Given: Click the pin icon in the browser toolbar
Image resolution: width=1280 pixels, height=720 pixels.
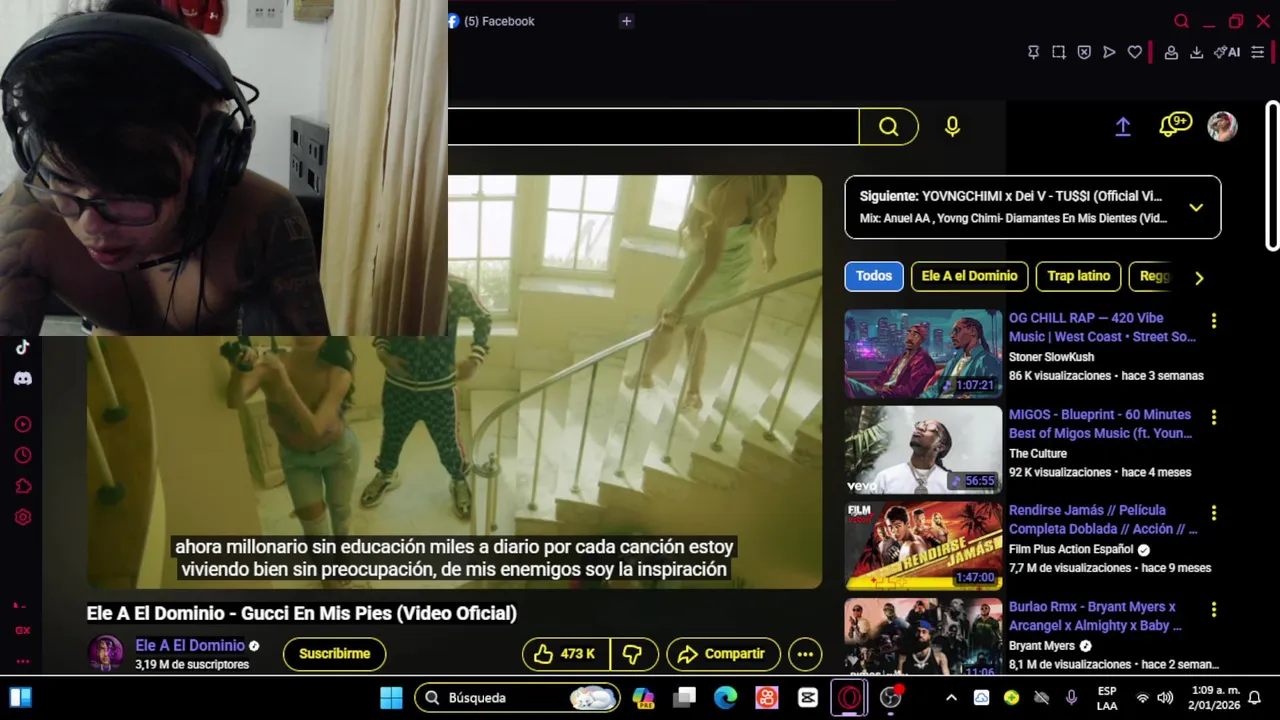Looking at the screenshot, I should (1034, 52).
